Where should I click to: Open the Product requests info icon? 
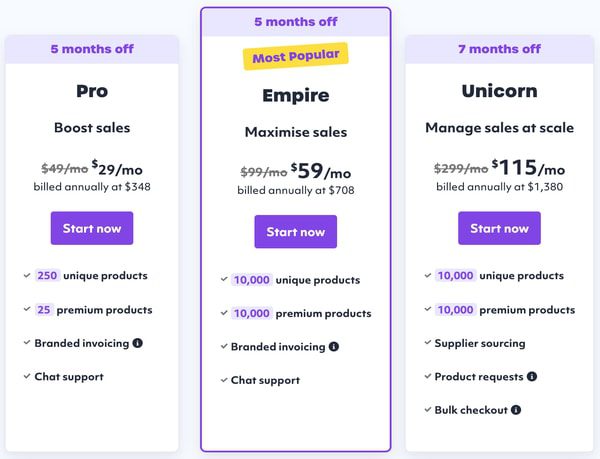[x=532, y=376]
